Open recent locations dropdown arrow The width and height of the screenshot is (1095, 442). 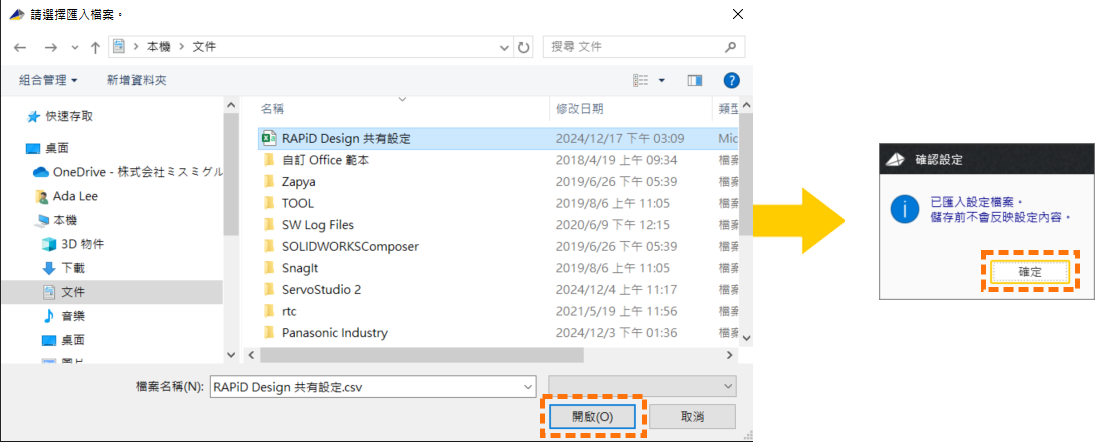pos(75,47)
